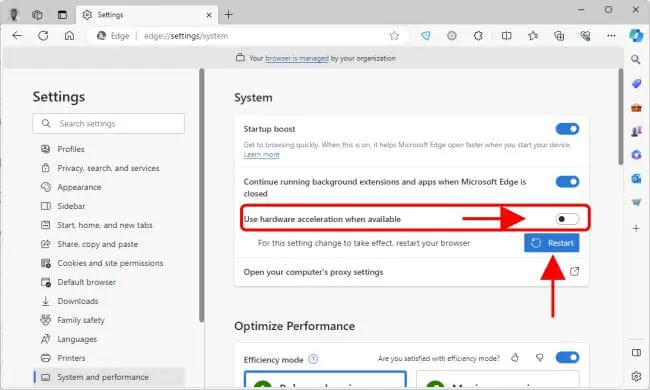Open the Games icon in sidebar
650x390 pixels.
pyautogui.click(x=636, y=131)
